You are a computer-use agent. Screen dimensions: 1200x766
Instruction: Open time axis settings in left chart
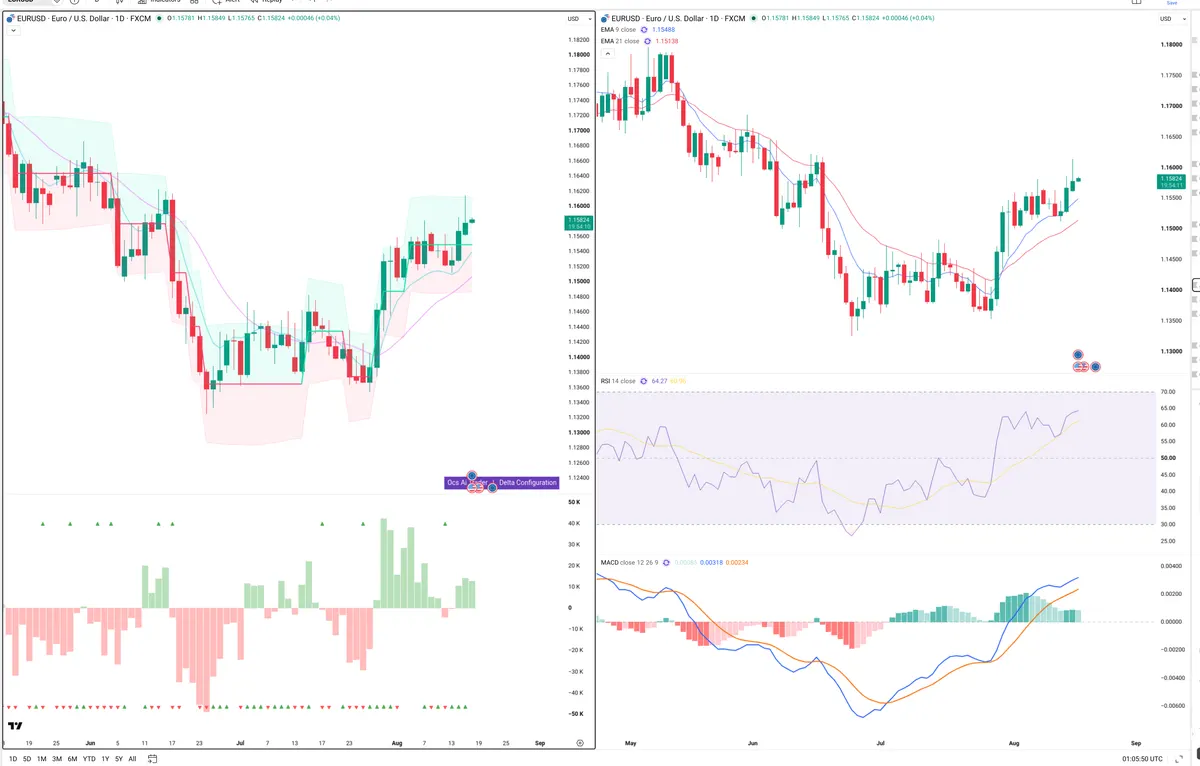[x=580, y=744]
